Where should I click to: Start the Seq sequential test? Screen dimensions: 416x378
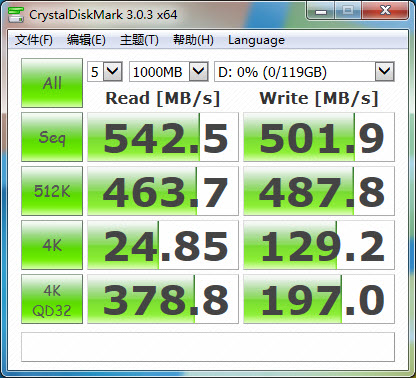pyautogui.click(x=52, y=137)
